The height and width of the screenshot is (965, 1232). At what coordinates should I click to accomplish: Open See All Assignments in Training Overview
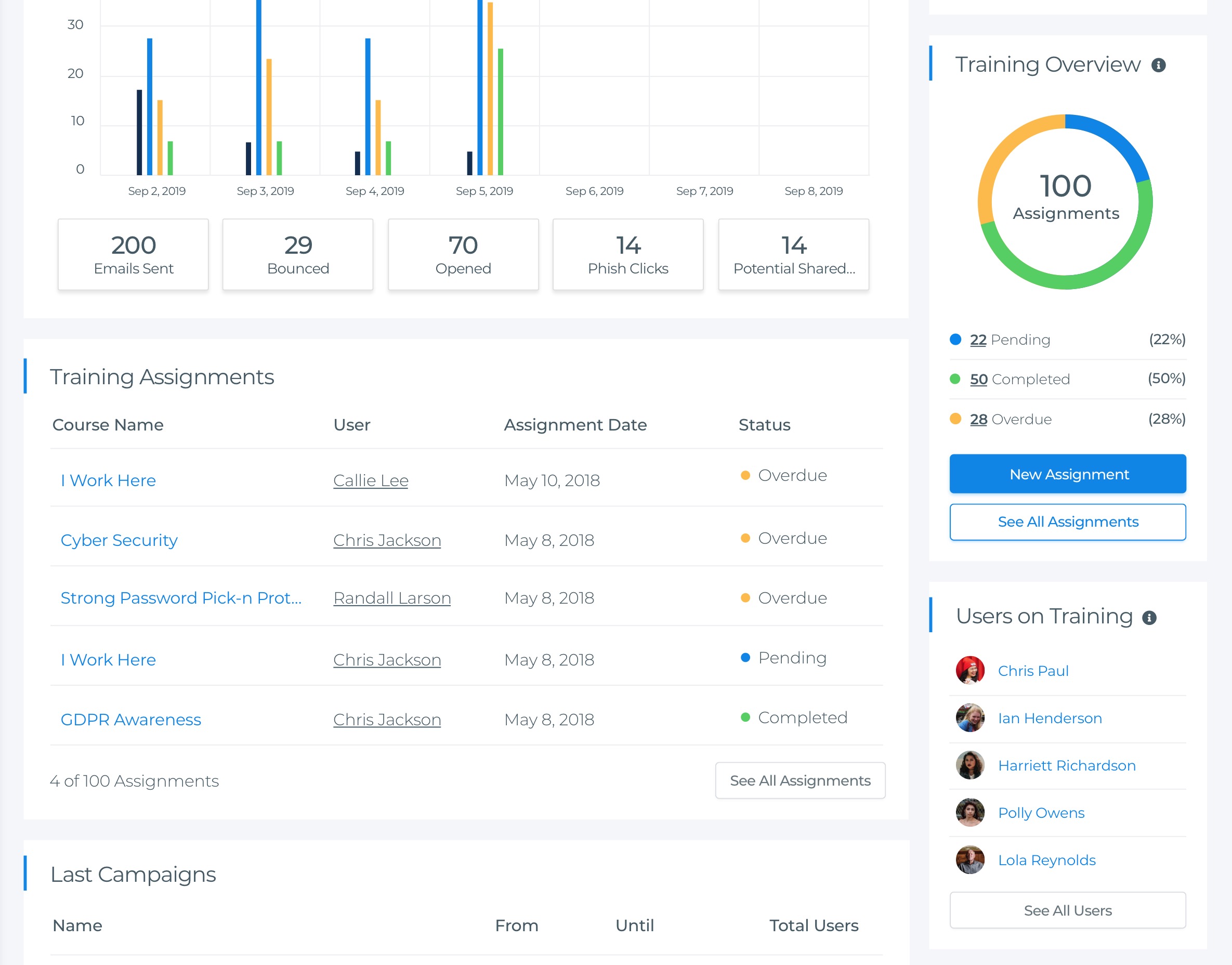click(1068, 521)
